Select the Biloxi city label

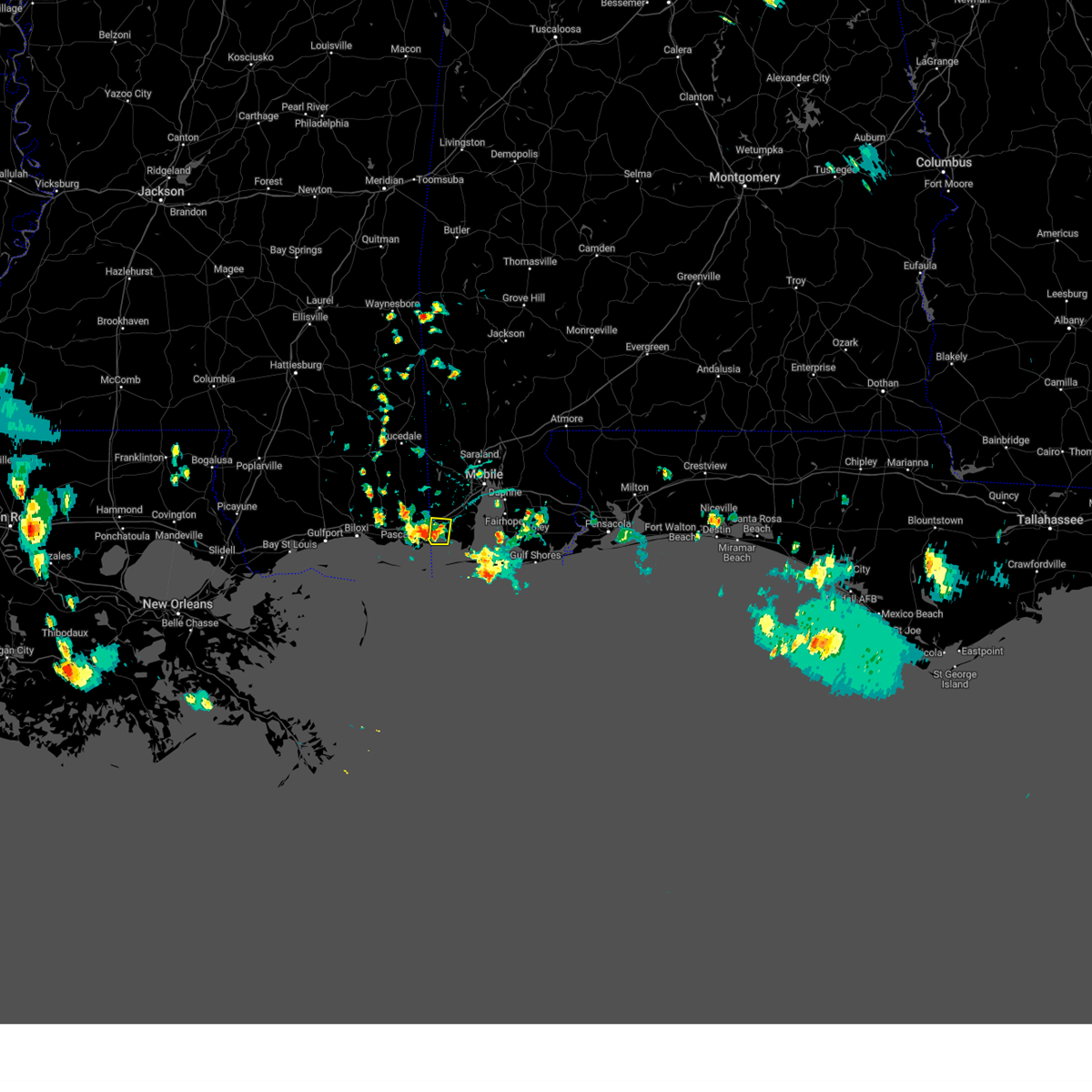point(357,528)
